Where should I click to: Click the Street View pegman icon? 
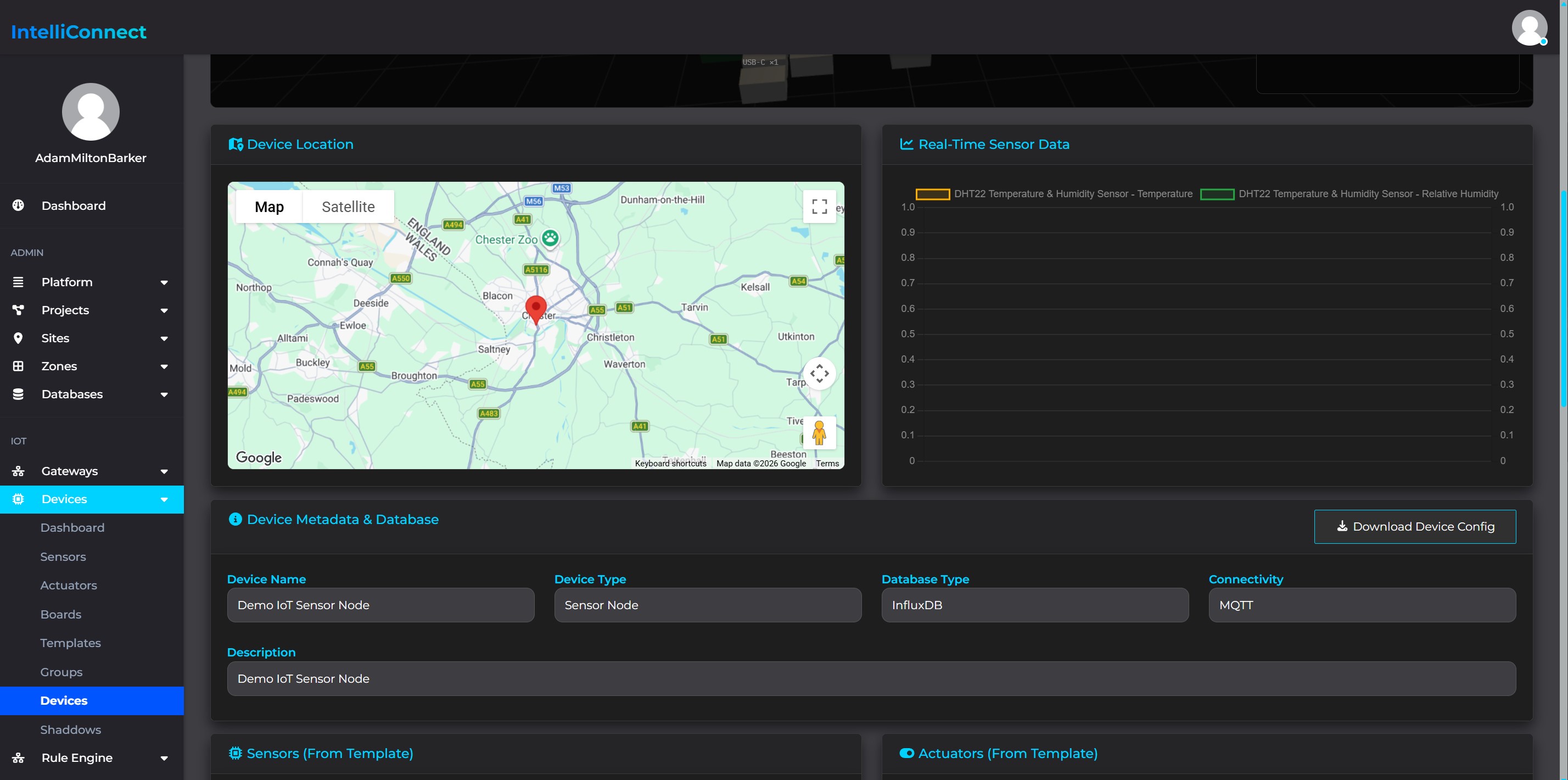click(x=819, y=433)
